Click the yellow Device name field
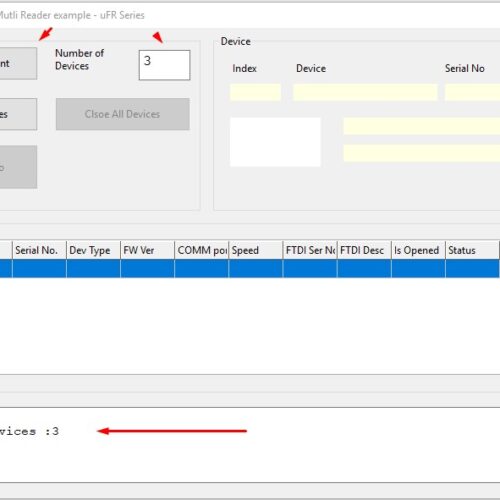Image resolution: width=500 pixels, height=500 pixels. [x=365, y=92]
